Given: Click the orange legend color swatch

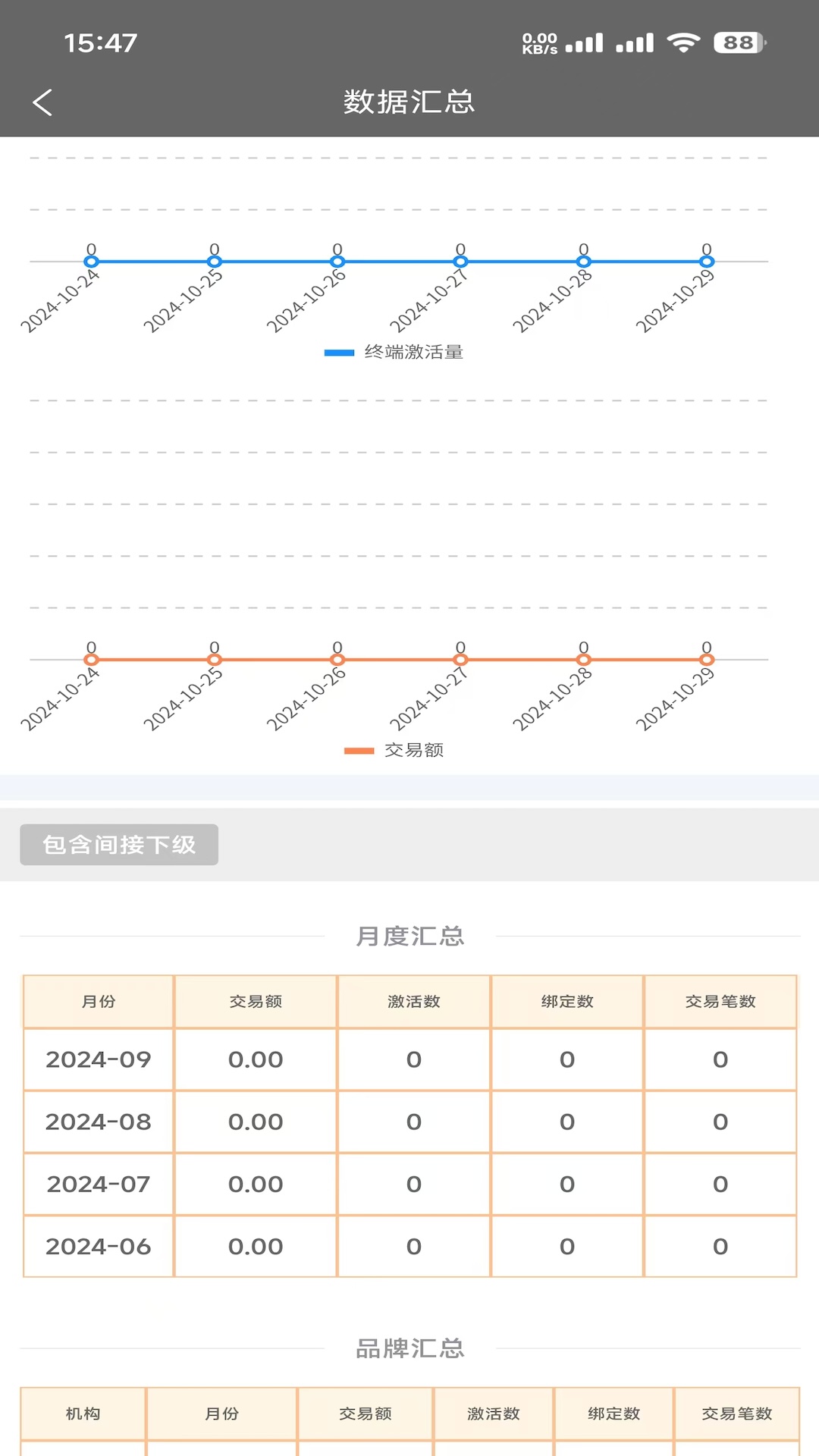Looking at the screenshot, I should click(359, 751).
